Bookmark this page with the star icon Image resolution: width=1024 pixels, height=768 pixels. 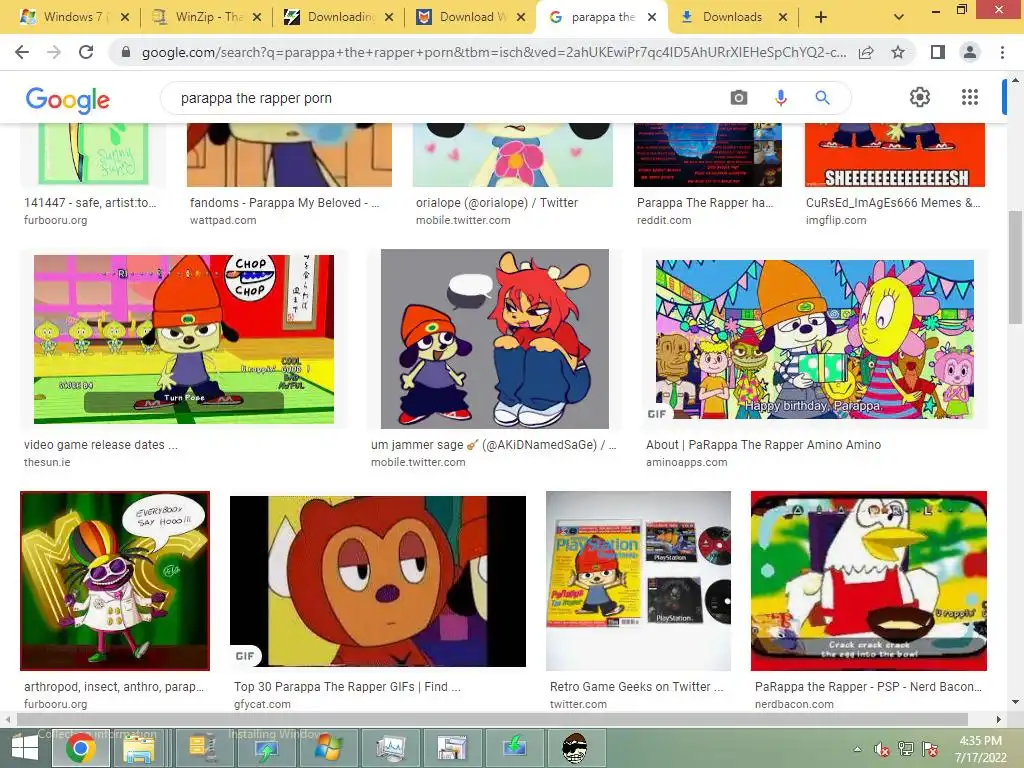tap(898, 52)
